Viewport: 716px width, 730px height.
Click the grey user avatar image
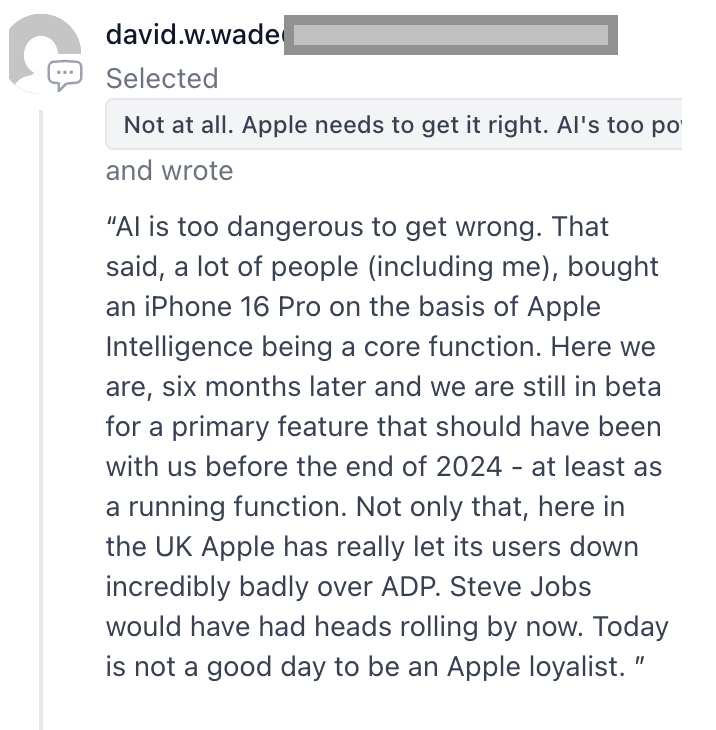pos(44,54)
